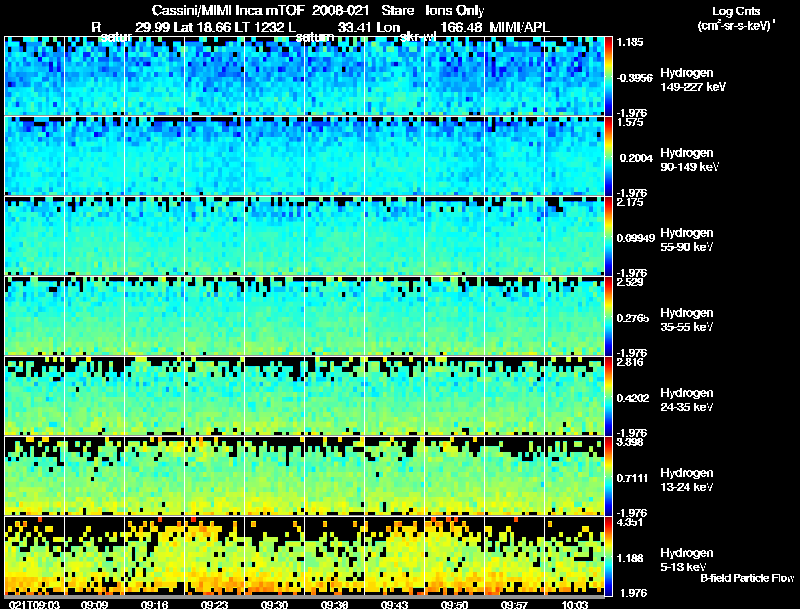Select the 'Hydrogen 5-13 keV' label
800x609 pixels.
point(687,560)
